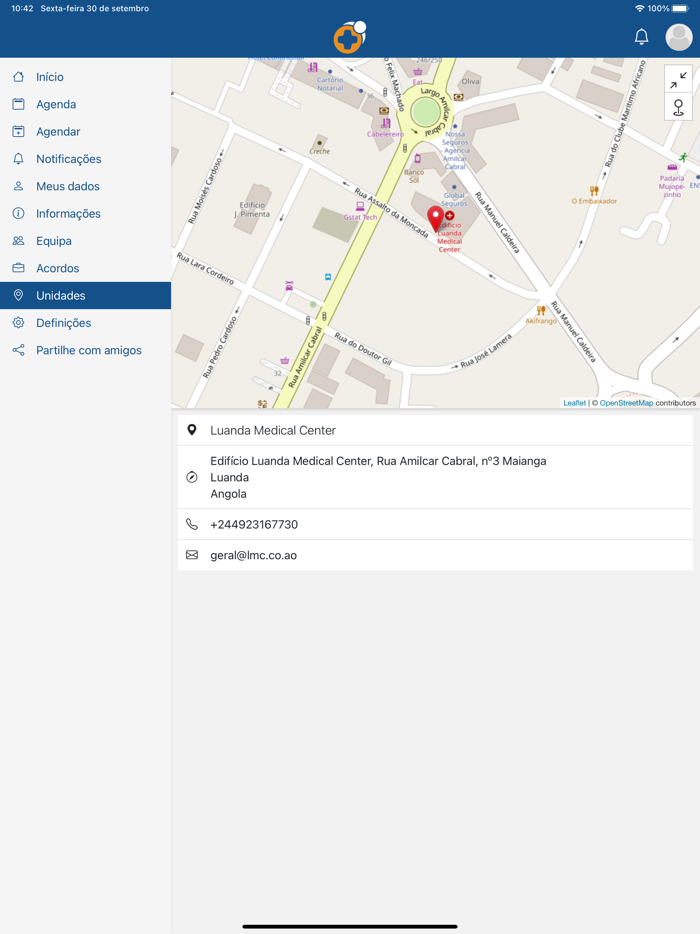
Task: Tap the Edifício J. Pimenta label on map
Action: (x=253, y=210)
